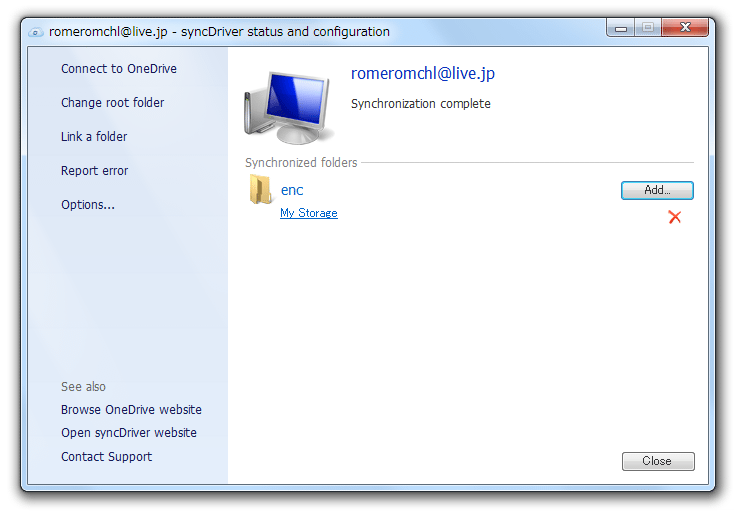Click the red X remove folder icon
Viewport: 737px width, 515px height.
(674, 217)
